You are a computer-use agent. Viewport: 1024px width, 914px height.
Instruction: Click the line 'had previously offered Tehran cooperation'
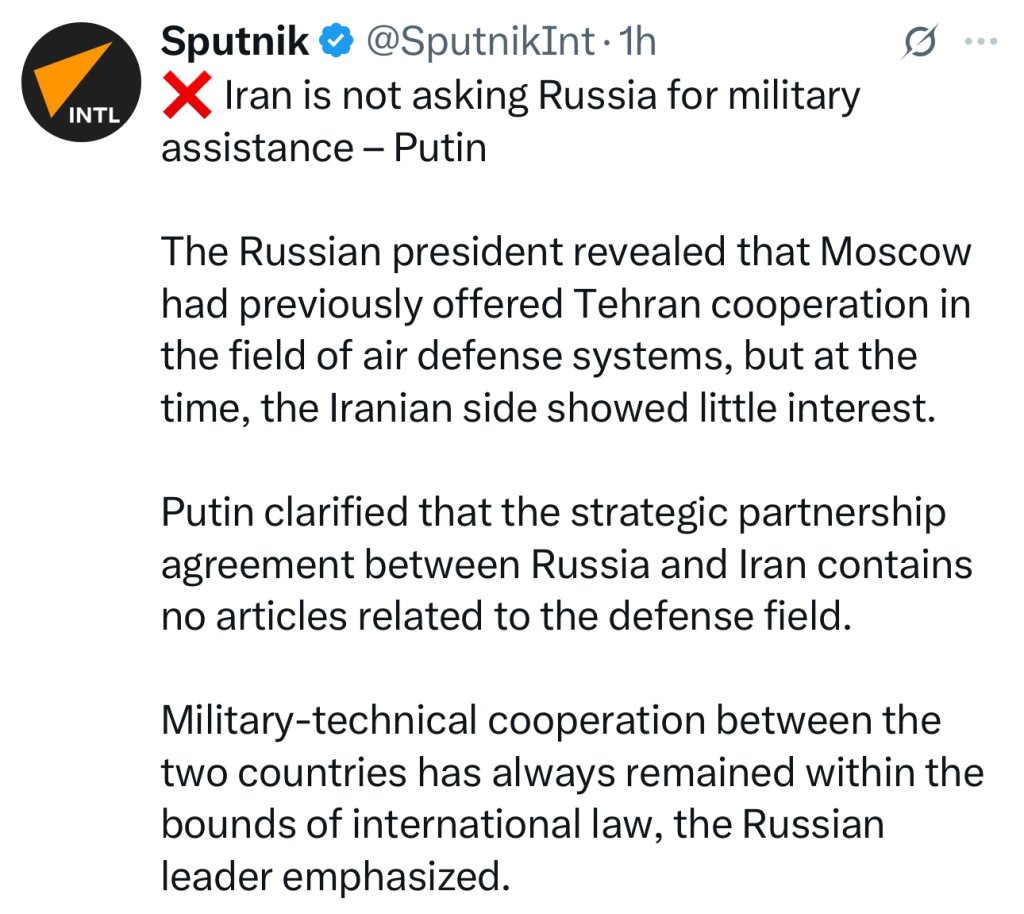(x=566, y=305)
